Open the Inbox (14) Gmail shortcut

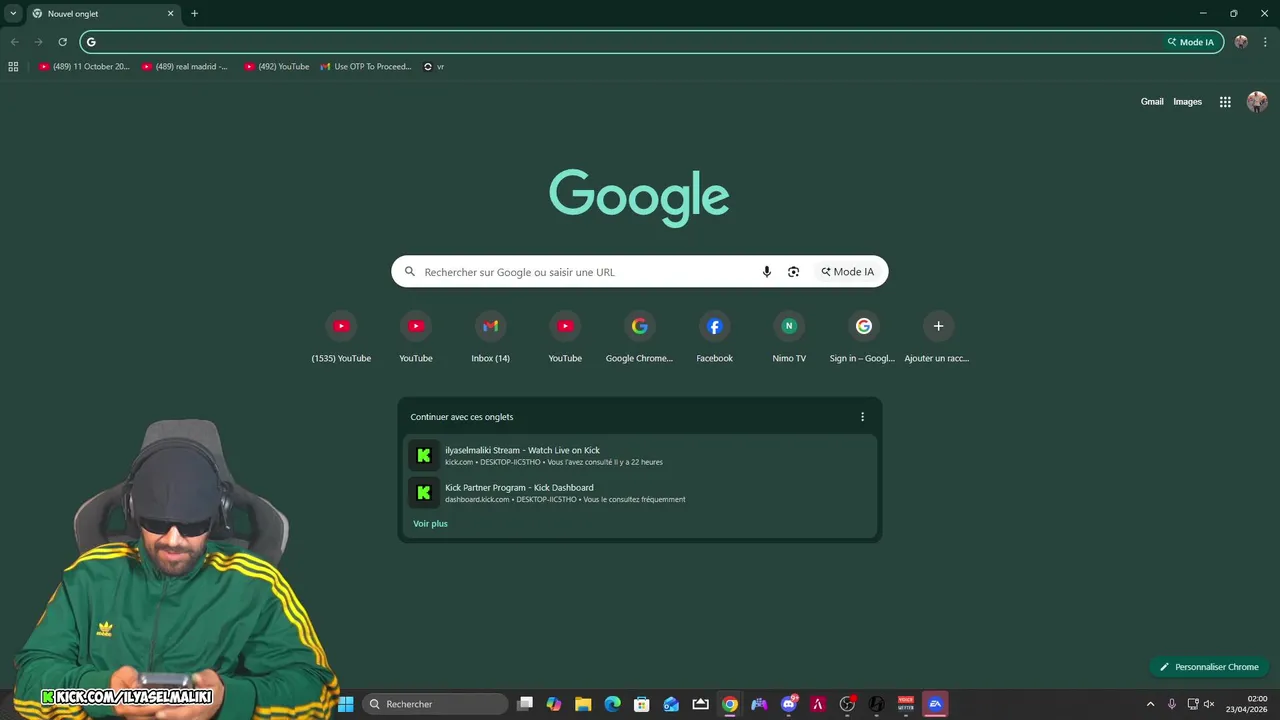click(490, 337)
